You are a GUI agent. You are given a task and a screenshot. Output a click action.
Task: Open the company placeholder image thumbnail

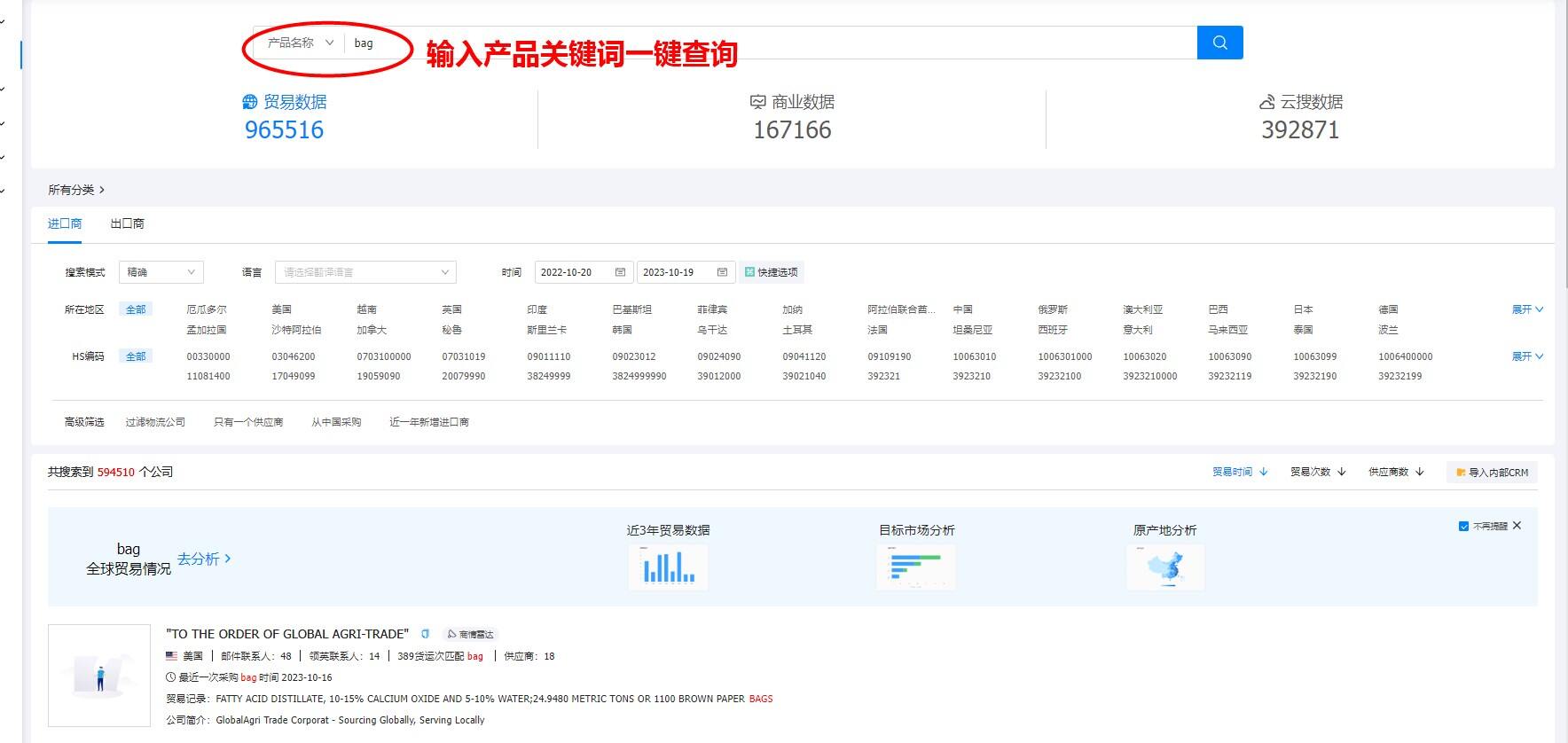click(99, 676)
